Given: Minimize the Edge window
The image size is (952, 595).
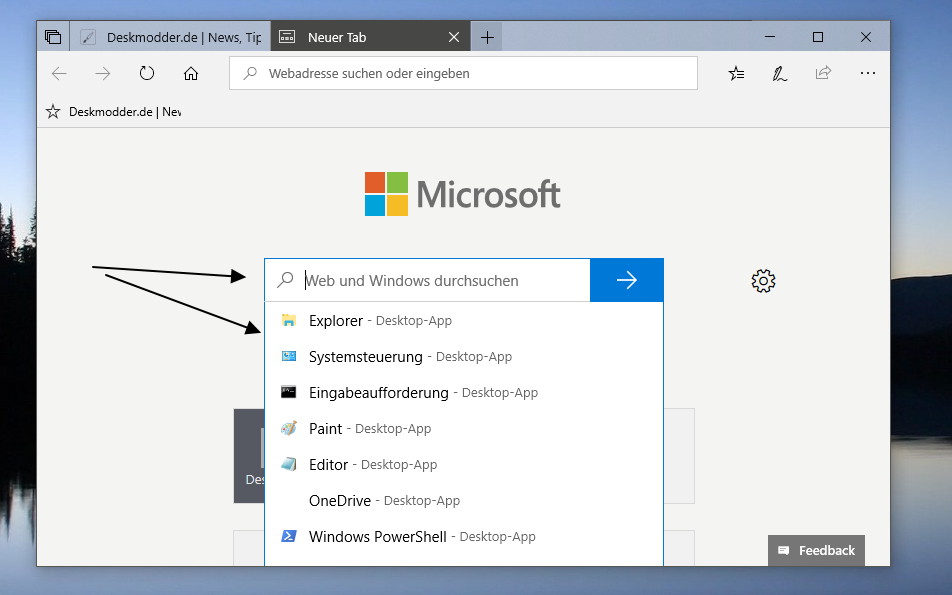Looking at the screenshot, I should coord(770,37).
